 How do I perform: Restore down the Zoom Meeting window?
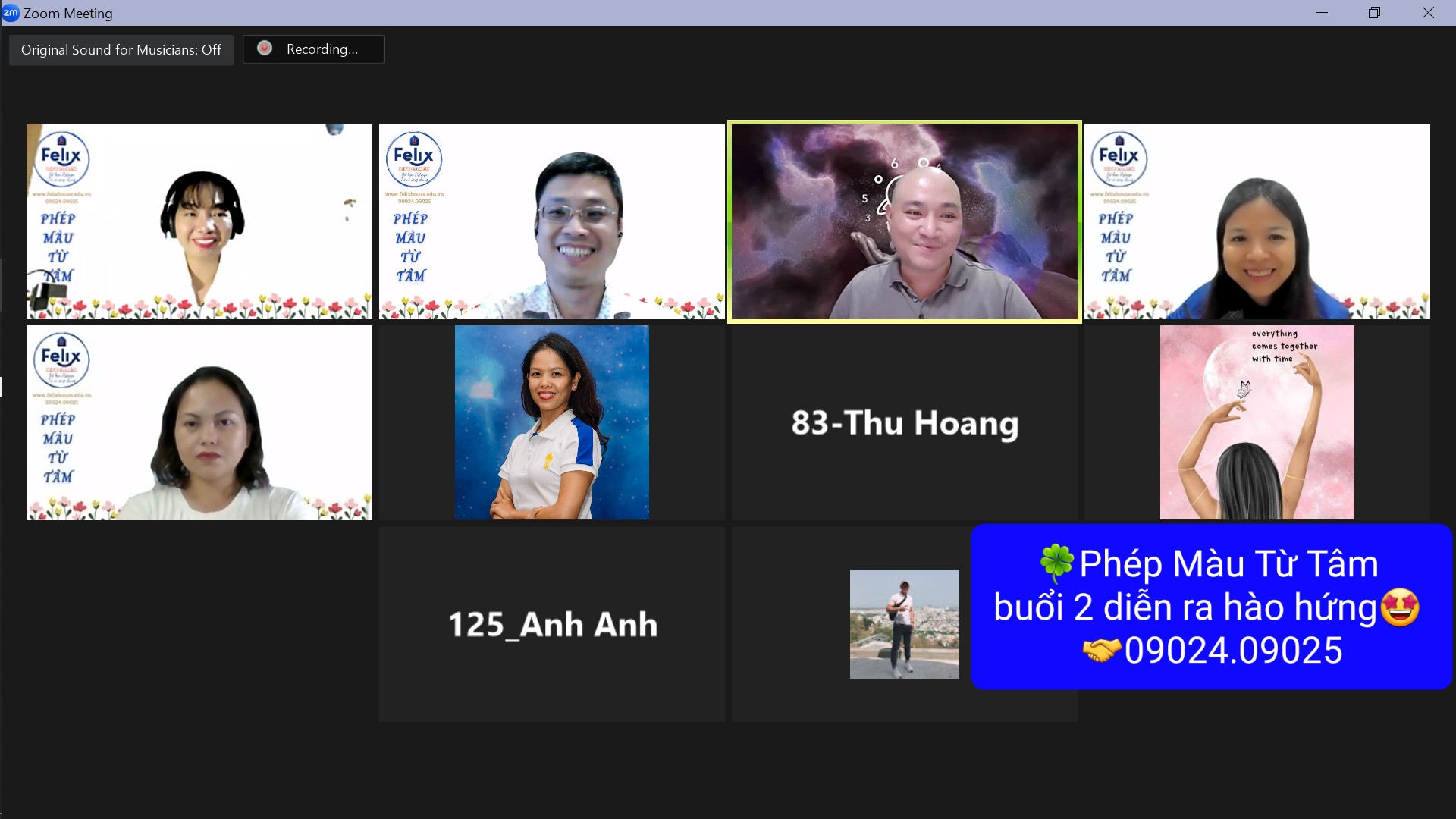pyautogui.click(x=1374, y=13)
